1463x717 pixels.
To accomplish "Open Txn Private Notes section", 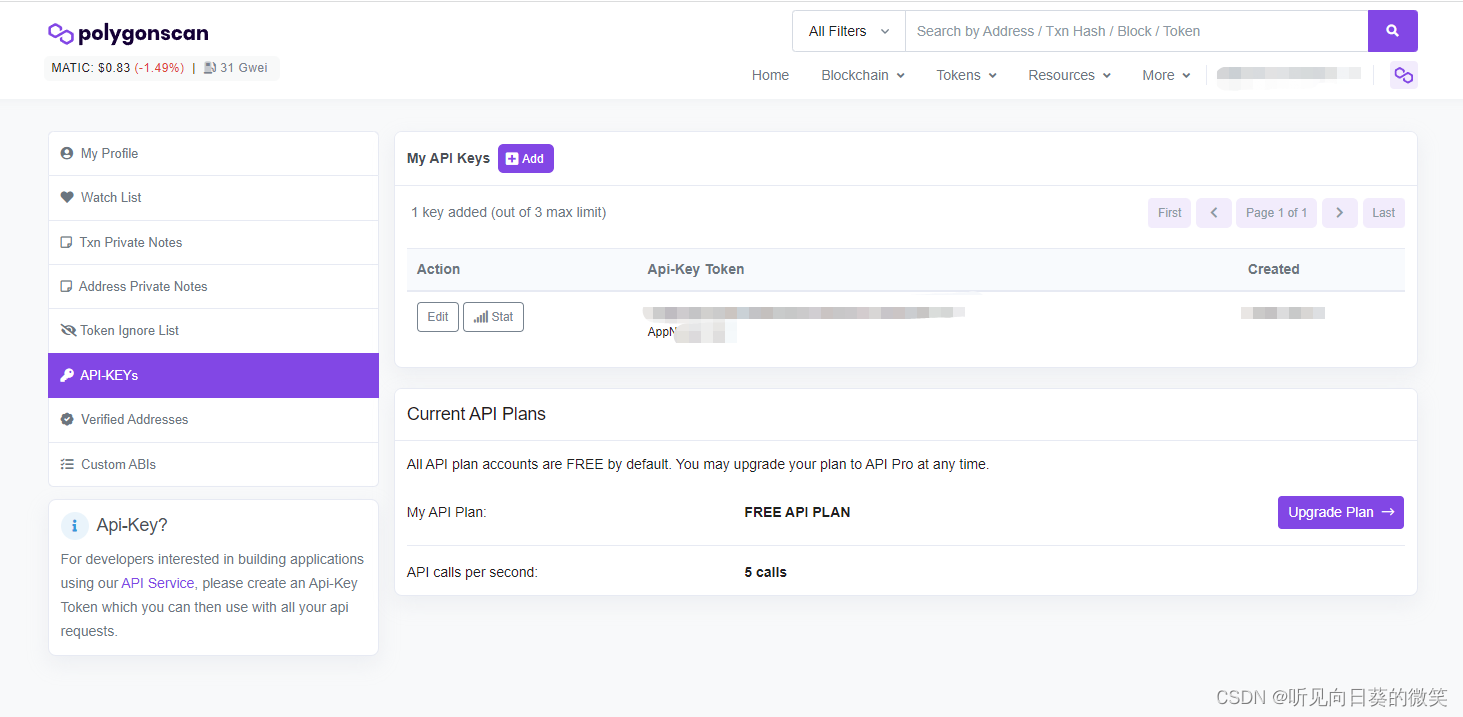I will [213, 242].
